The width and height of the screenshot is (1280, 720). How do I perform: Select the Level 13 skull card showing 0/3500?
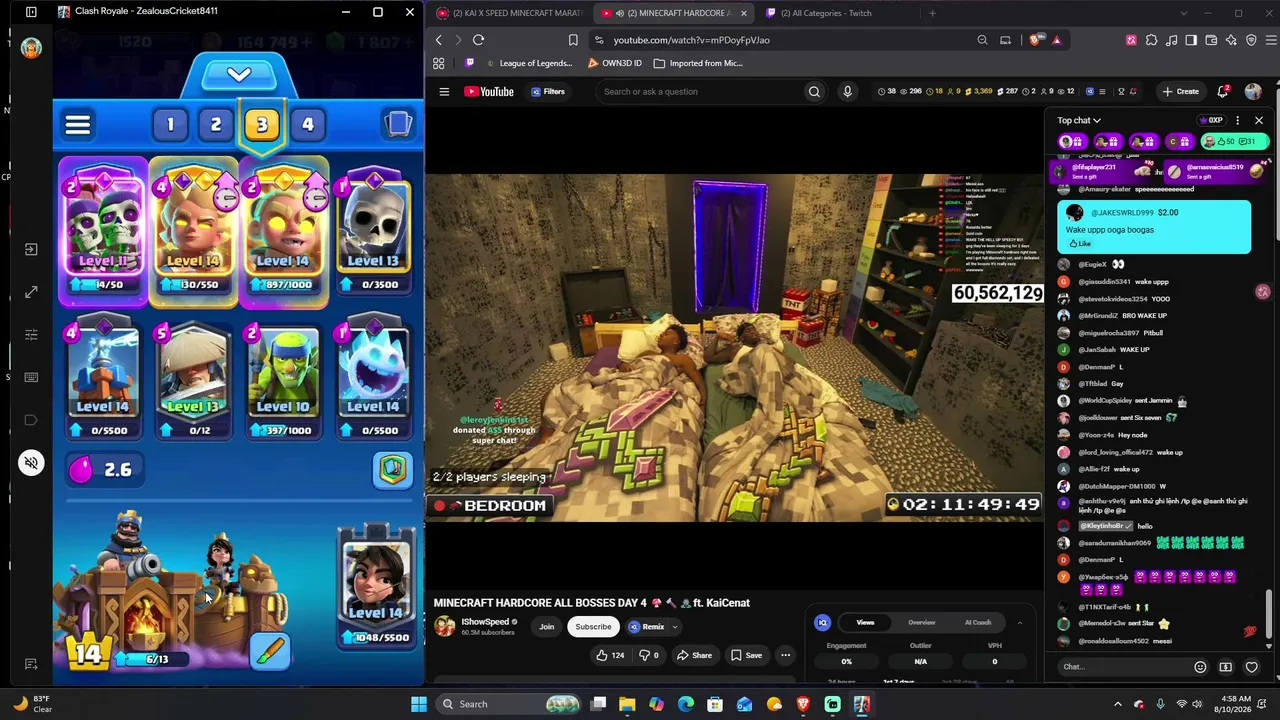coord(373,234)
